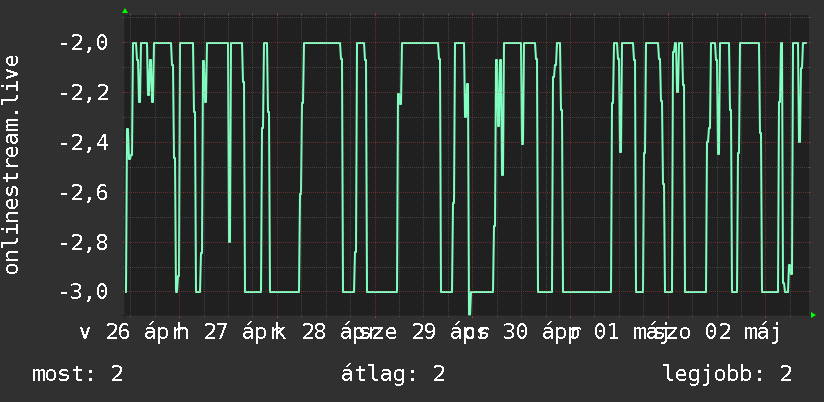The height and width of the screenshot is (402, 824).
Task: Click the 'átlag: 2' average text
Action: coord(393,374)
